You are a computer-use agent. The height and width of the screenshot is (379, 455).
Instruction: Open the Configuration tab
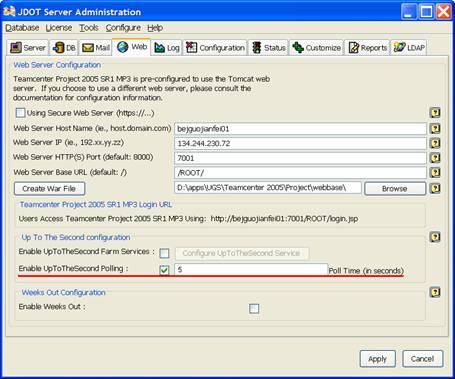tap(215, 48)
